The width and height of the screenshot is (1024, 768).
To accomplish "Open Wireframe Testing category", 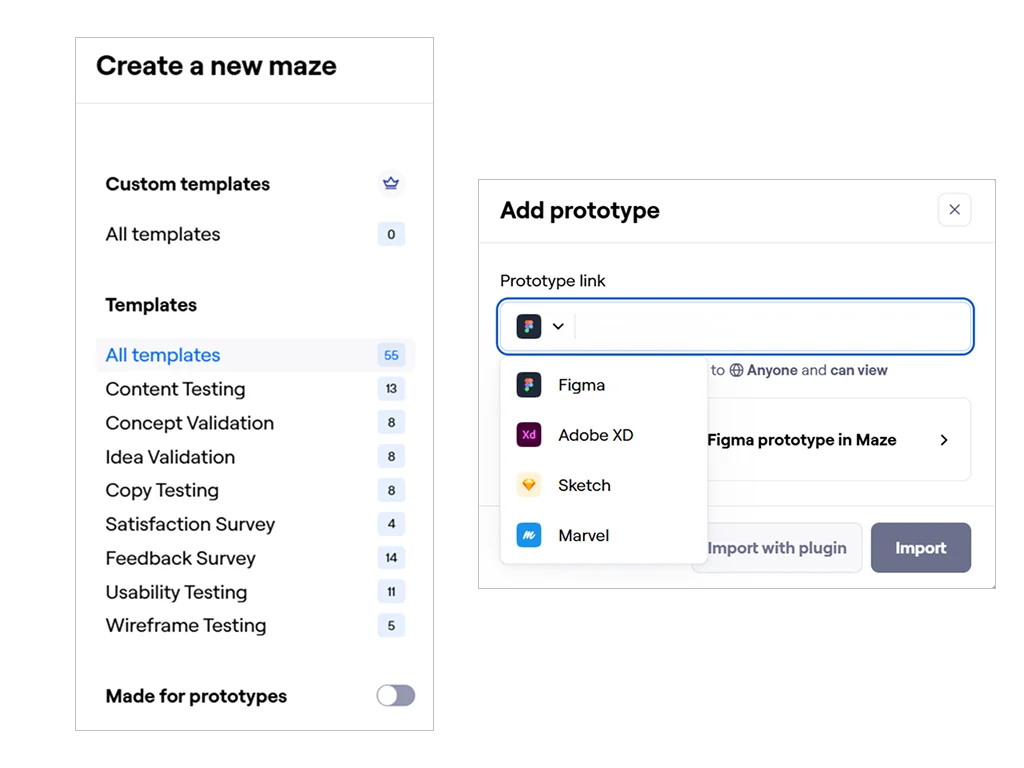I will click(186, 626).
